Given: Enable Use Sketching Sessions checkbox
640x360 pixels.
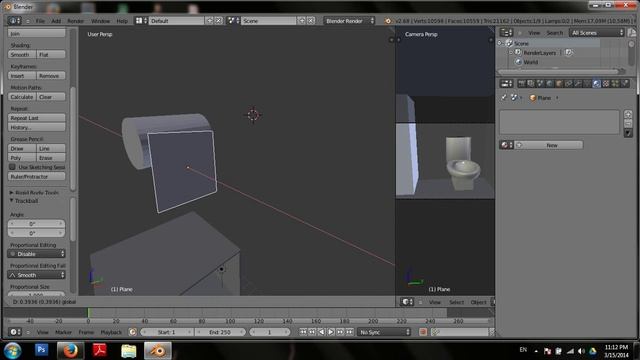Looking at the screenshot, I should point(12,167).
